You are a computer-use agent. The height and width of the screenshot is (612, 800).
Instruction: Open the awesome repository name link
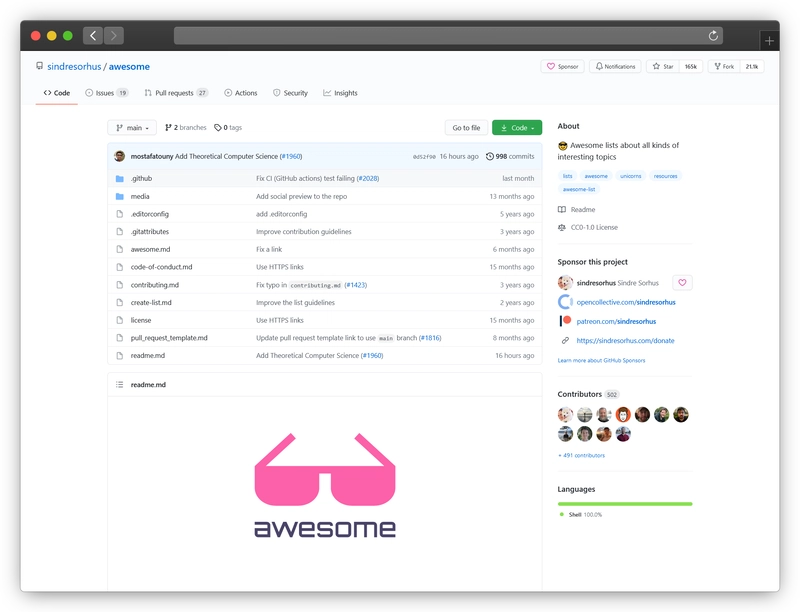click(129, 66)
